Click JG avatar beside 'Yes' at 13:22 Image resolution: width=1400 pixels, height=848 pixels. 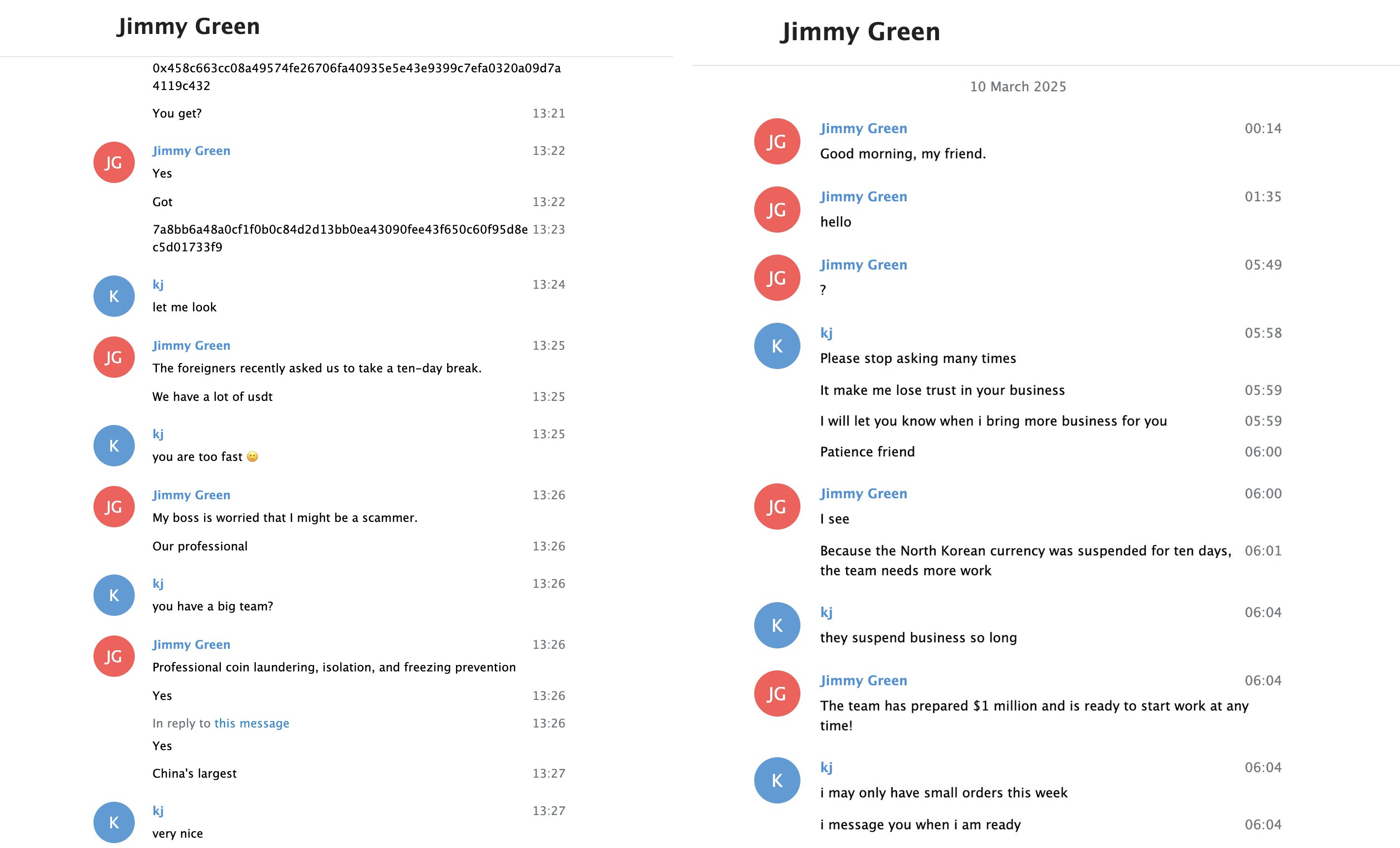[114, 162]
